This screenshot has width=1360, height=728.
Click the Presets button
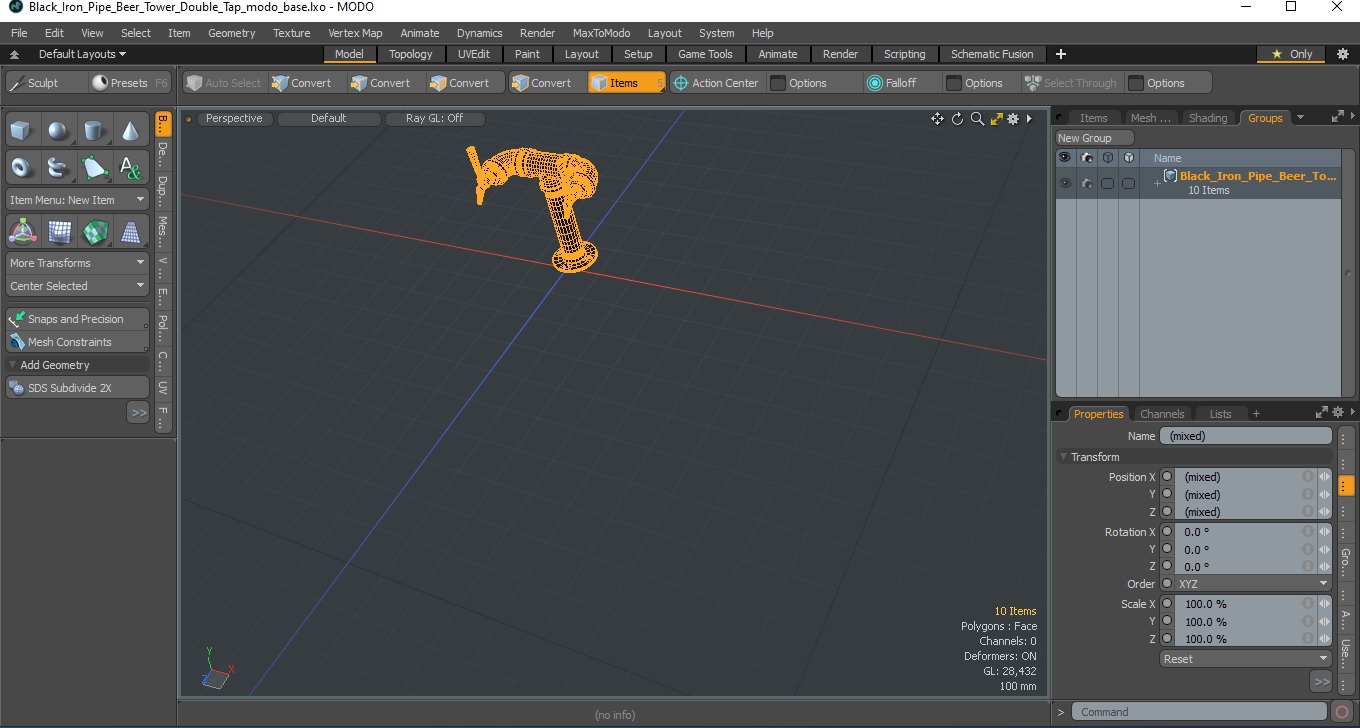click(x=130, y=83)
